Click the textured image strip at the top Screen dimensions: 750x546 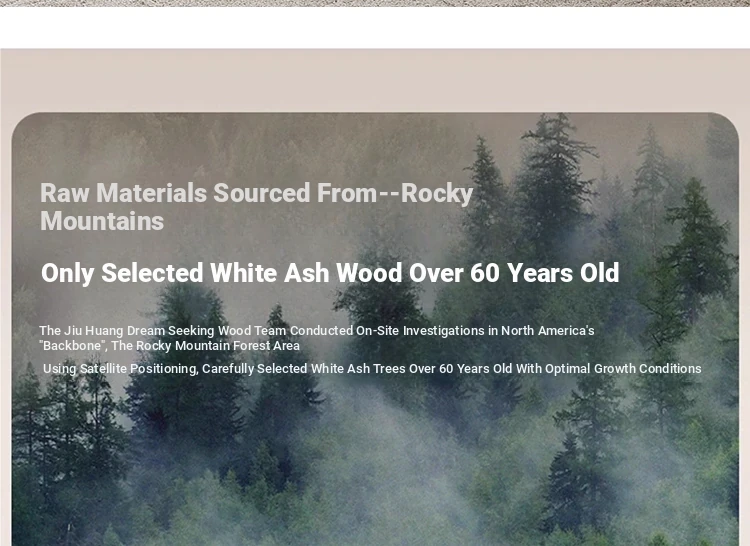[x=375, y=3]
